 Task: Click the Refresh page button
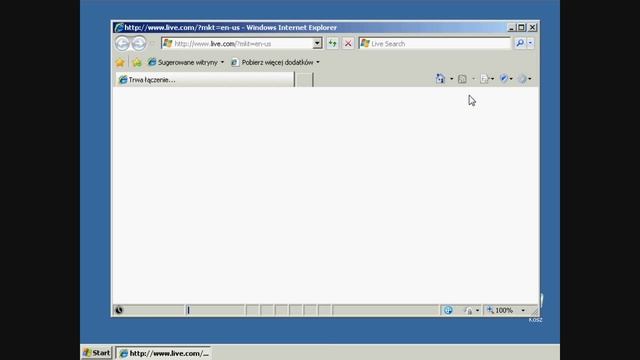(332, 43)
